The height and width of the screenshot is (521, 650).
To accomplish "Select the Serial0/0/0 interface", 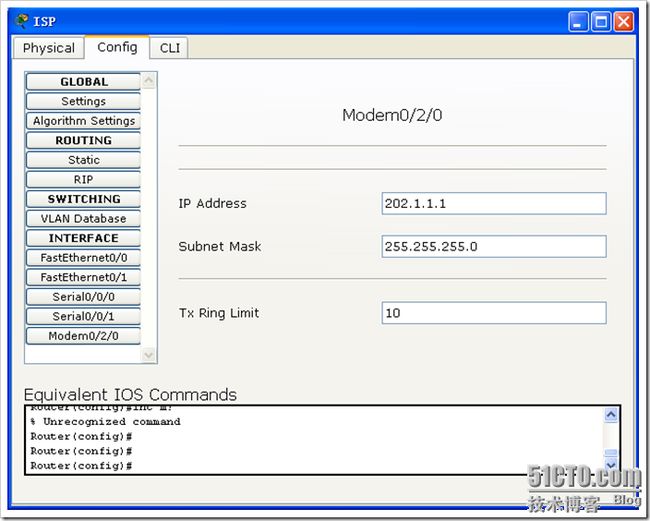I will 83,297.
